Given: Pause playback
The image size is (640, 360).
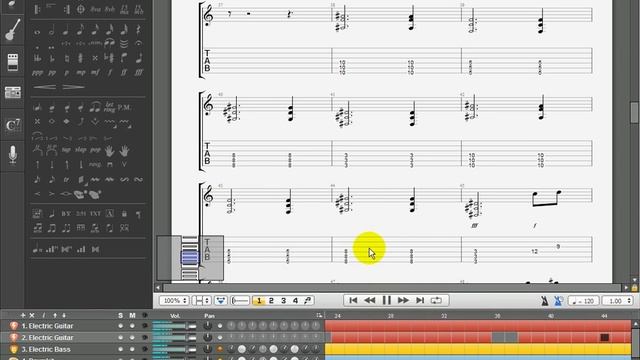Looking at the screenshot, I should (x=387, y=300).
